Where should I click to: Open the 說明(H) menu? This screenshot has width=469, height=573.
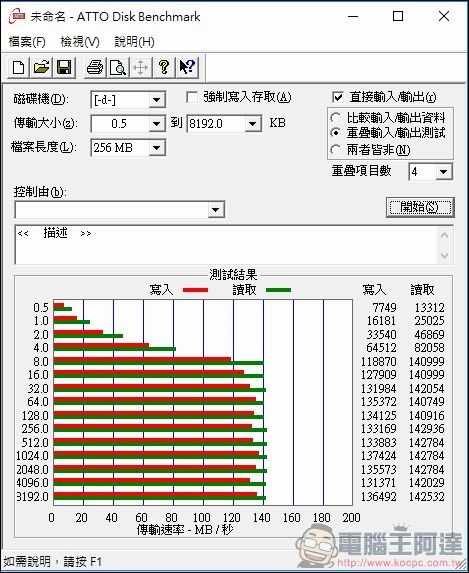click(134, 42)
